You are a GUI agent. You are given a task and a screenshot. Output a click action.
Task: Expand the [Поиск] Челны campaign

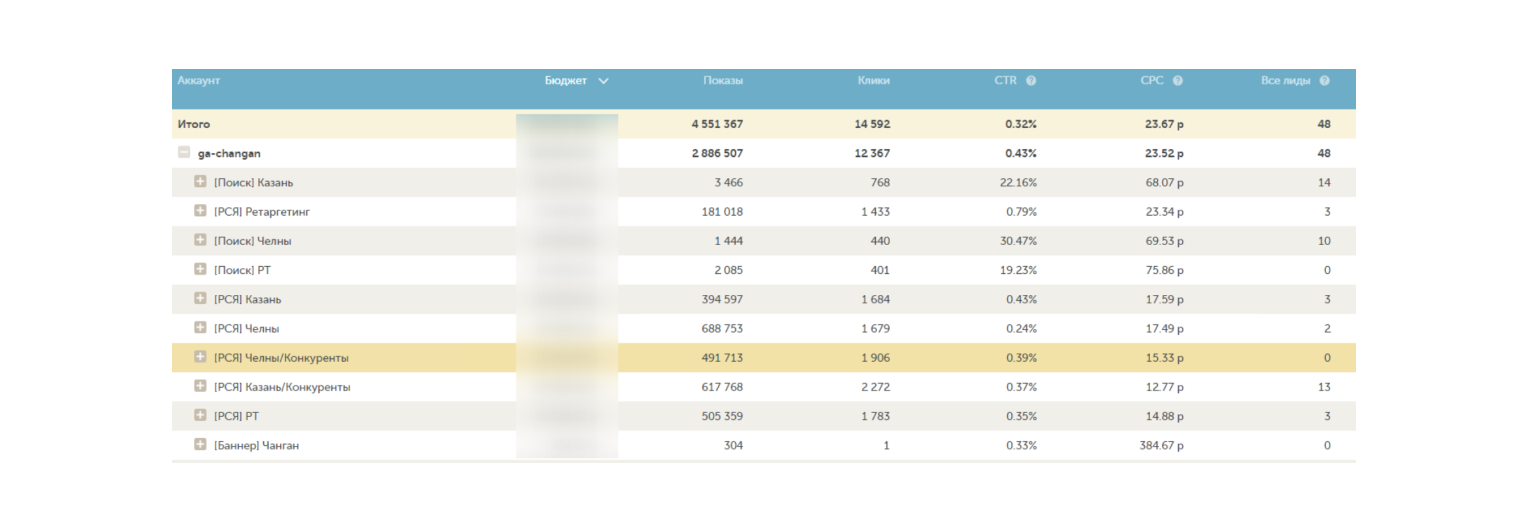click(x=200, y=241)
